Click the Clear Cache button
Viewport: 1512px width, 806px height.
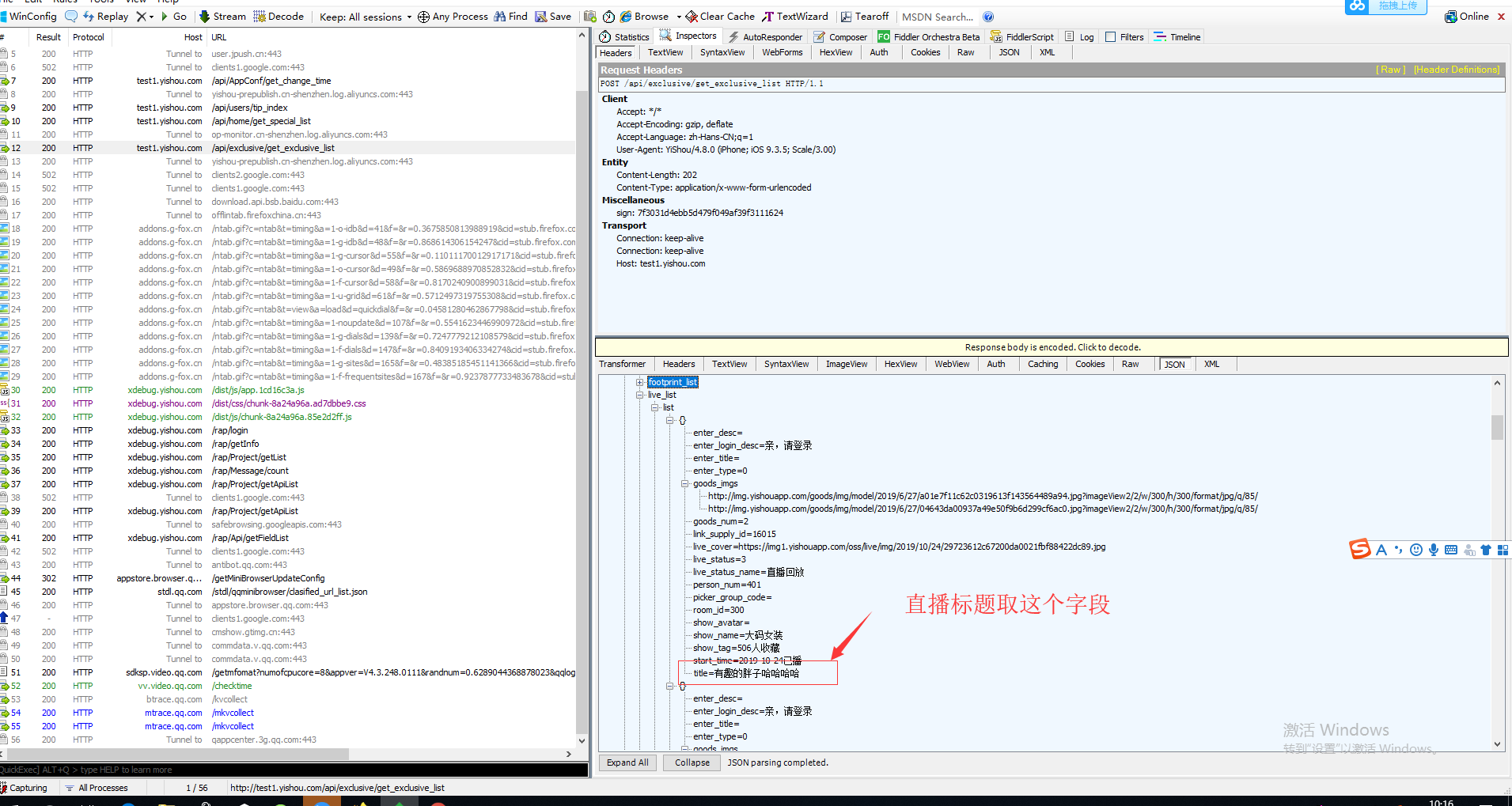click(721, 16)
